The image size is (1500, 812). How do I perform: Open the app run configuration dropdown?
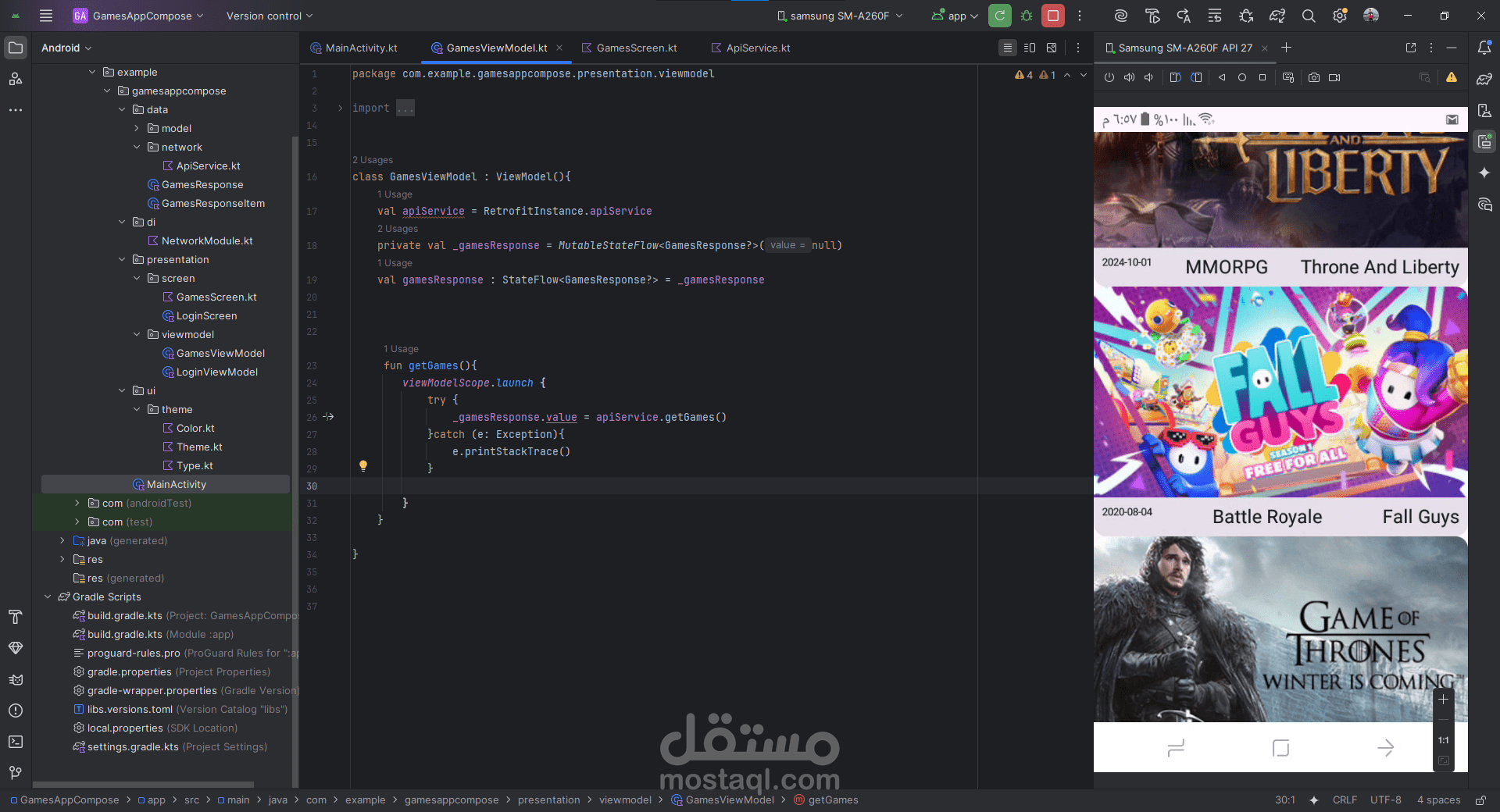tap(955, 16)
